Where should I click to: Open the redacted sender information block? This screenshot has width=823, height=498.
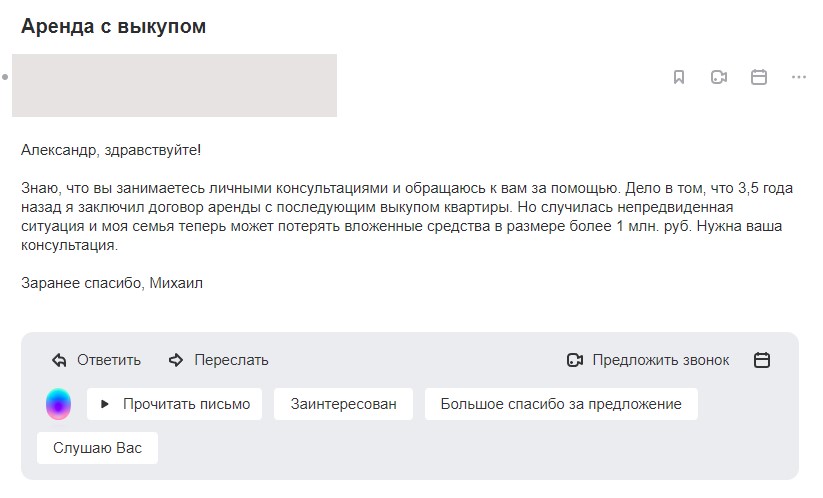click(x=174, y=85)
